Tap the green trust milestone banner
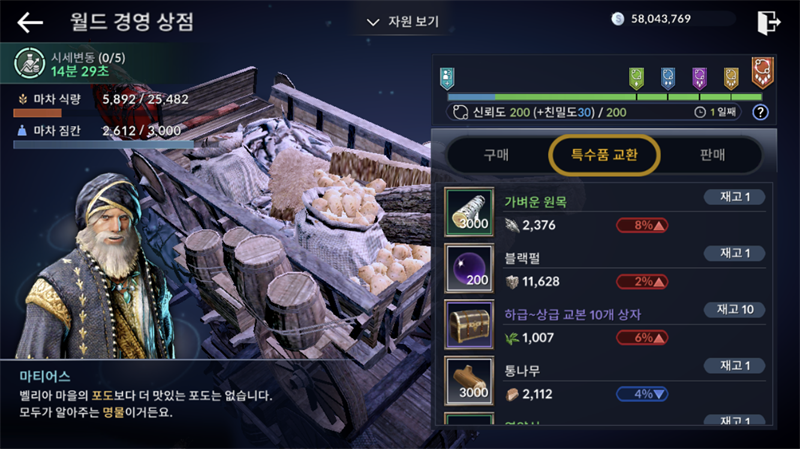This screenshot has width=800, height=449. [636, 78]
